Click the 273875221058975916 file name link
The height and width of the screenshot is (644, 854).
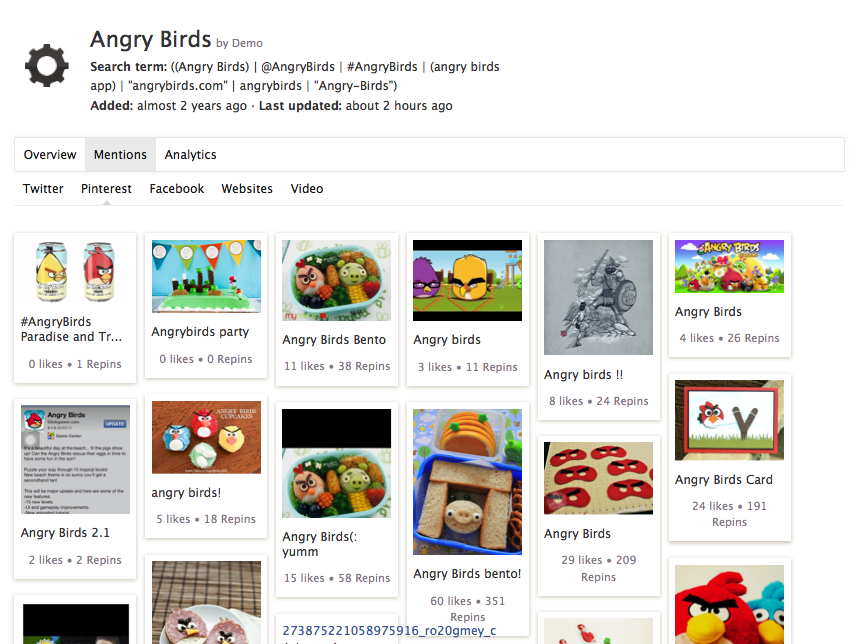pyautogui.click(x=389, y=630)
